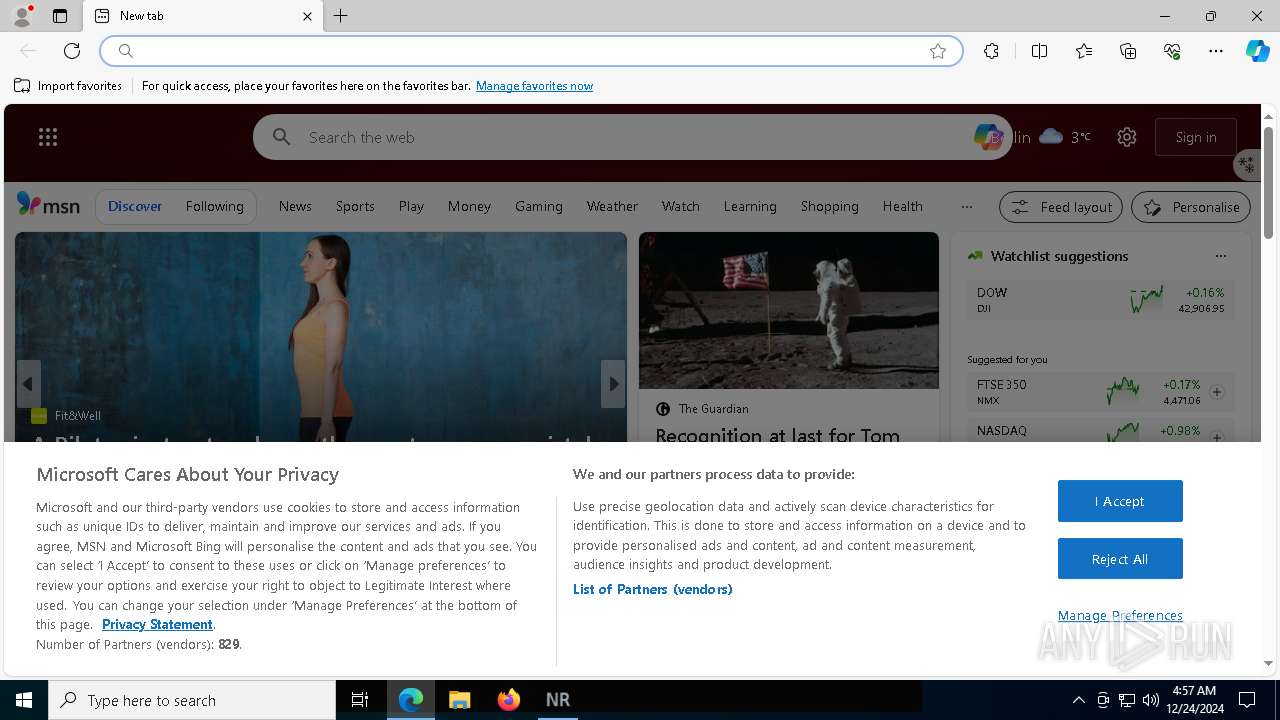Show next carousel story
The height and width of the screenshot is (720, 1280).
(613, 383)
